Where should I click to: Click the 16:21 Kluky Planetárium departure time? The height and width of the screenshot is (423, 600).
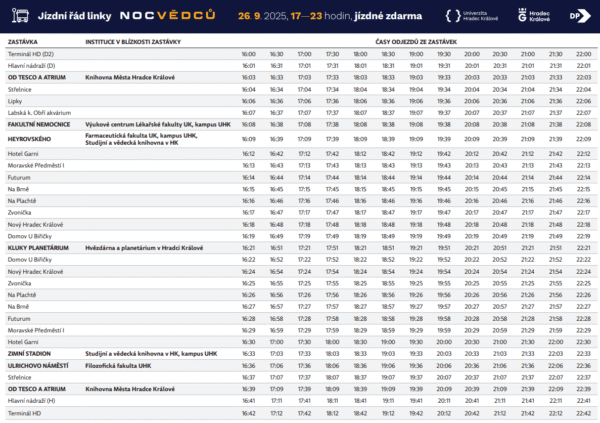click(x=249, y=248)
